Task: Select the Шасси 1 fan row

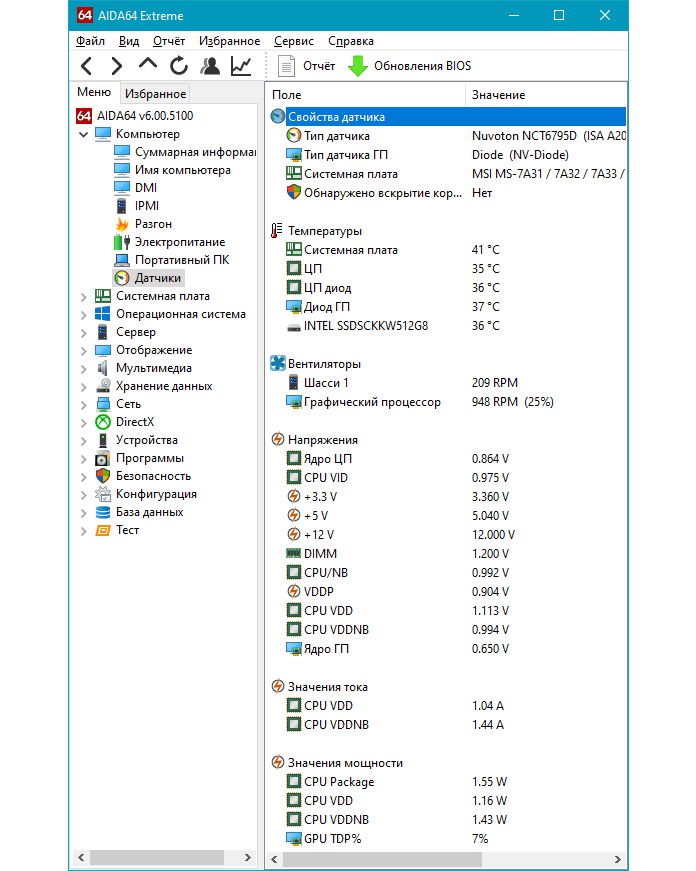Action: click(x=448, y=383)
